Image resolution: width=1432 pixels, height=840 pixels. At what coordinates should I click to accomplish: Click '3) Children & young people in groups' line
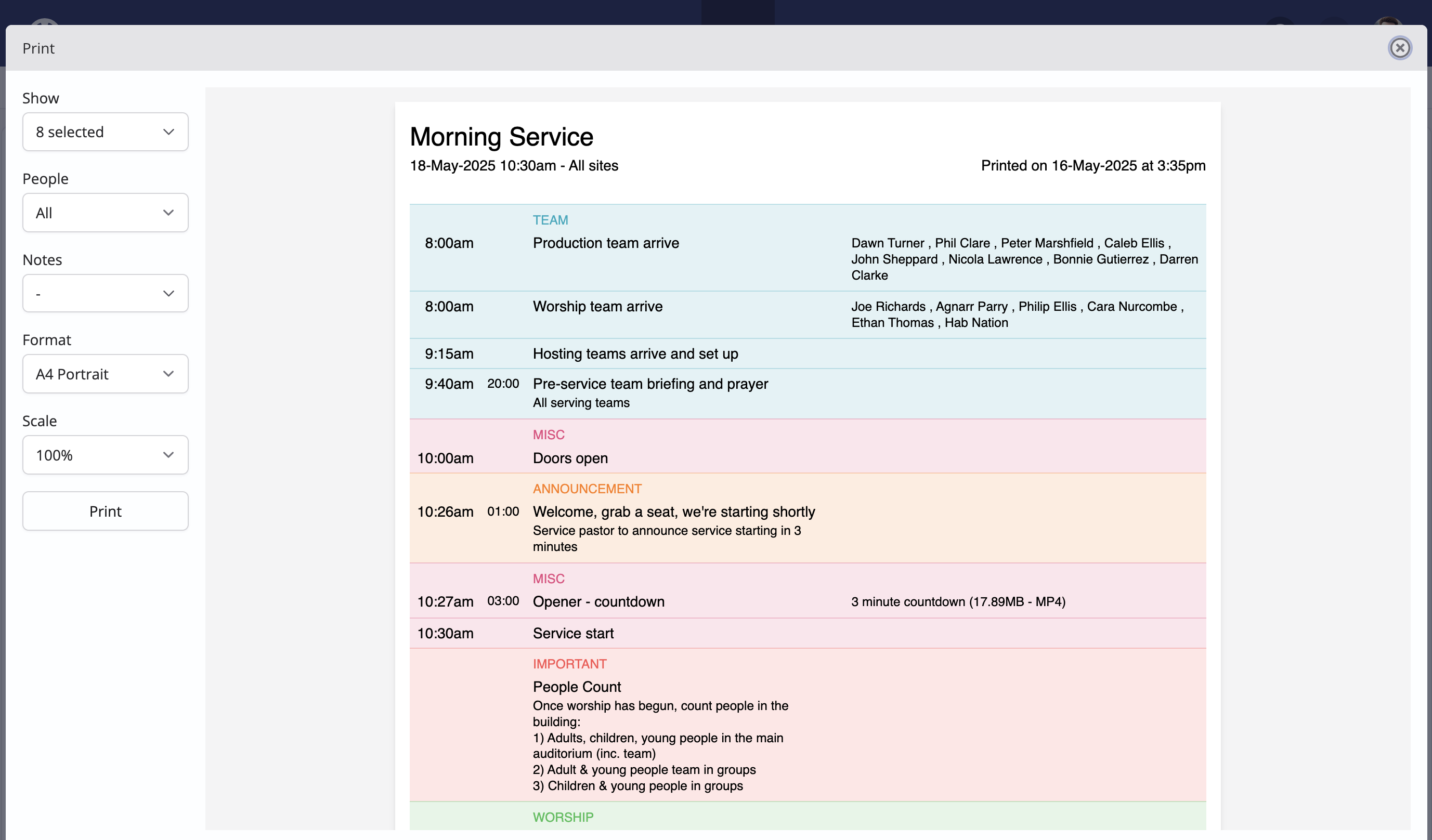coord(637,786)
